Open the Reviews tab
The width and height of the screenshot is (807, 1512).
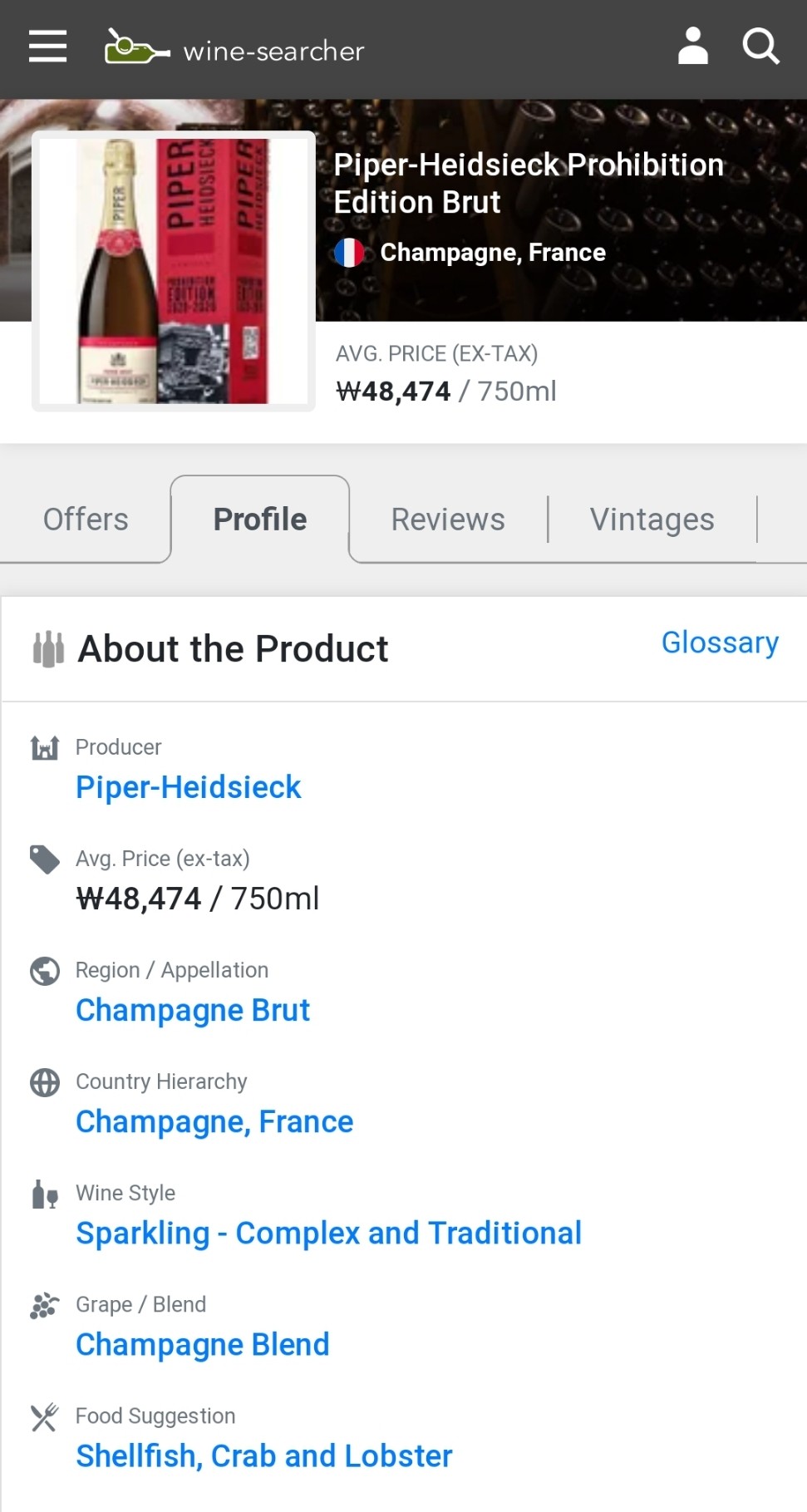[448, 520]
